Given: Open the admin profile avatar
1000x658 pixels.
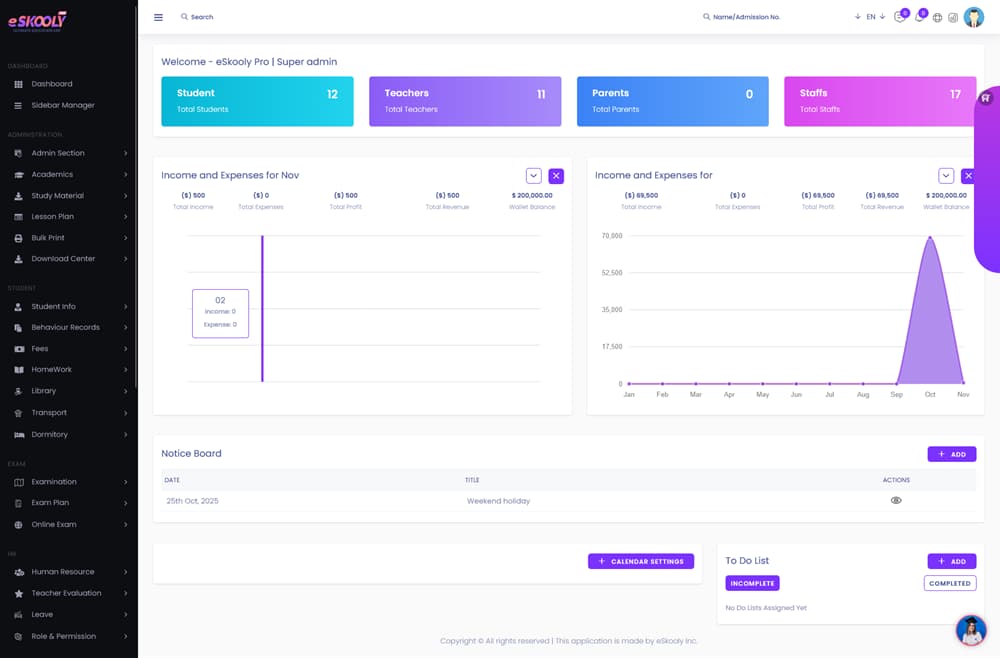Looking at the screenshot, I should [x=973, y=17].
